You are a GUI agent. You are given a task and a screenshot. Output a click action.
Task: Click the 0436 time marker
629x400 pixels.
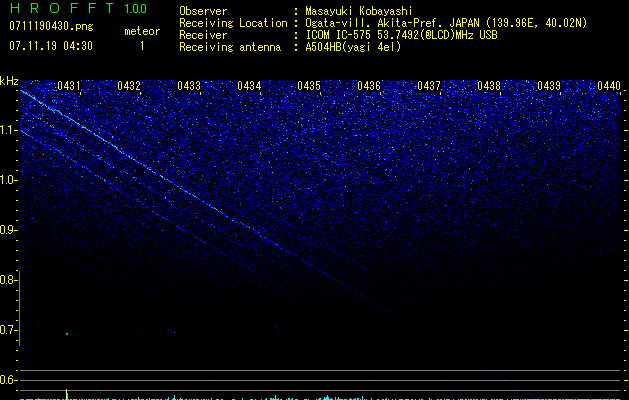(369, 86)
